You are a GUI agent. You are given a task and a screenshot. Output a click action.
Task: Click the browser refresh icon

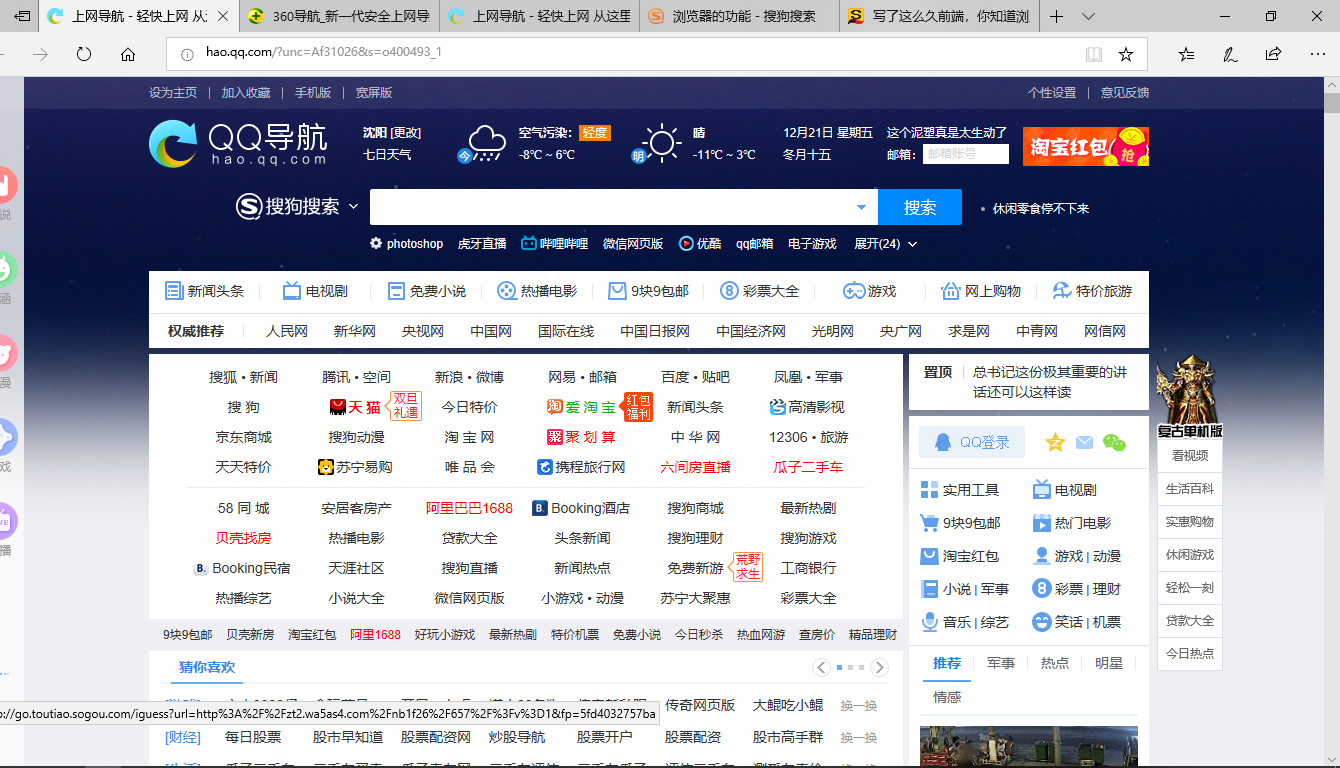pyautogui.click(x=84, y=54)
